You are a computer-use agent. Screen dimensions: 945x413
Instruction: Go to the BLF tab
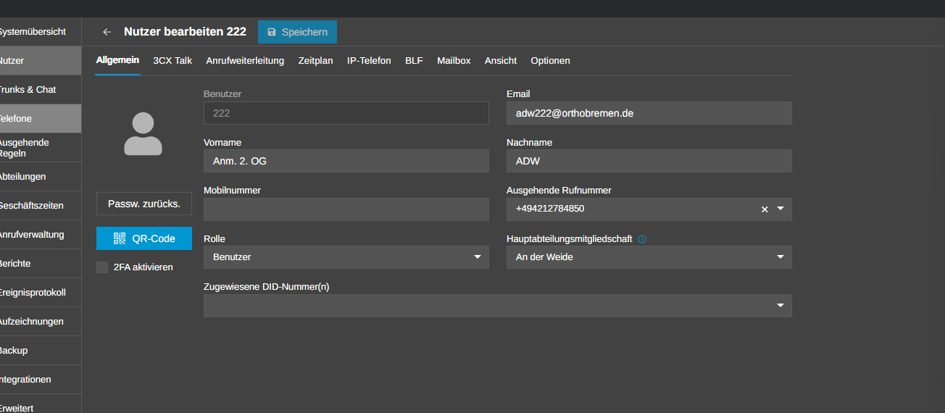(414, 61)
